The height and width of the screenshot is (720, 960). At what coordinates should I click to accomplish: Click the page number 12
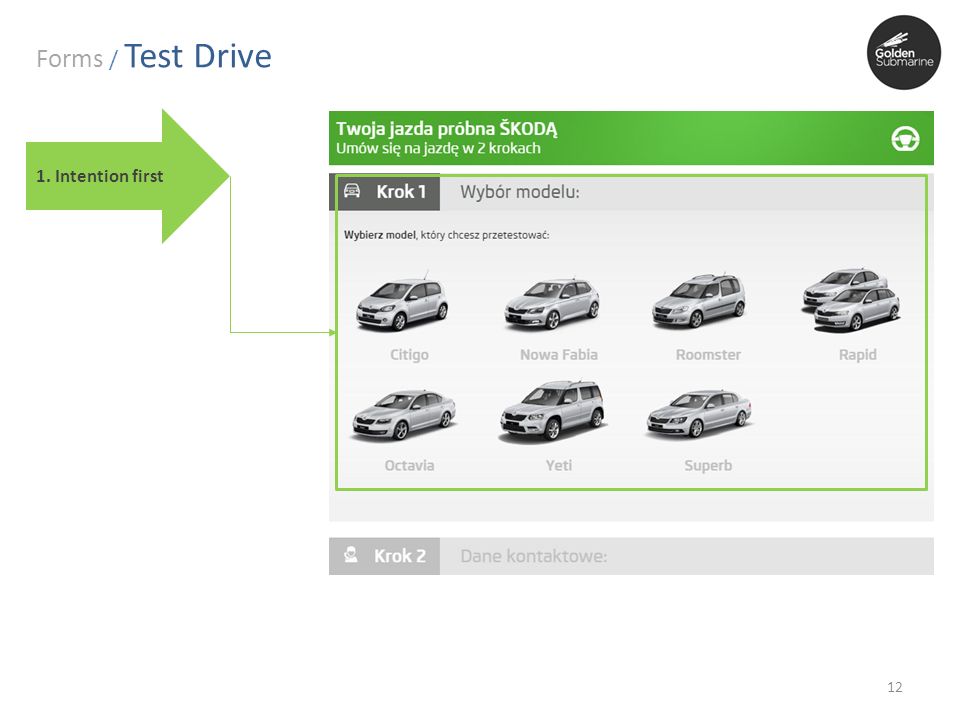(x=894, y=687)
